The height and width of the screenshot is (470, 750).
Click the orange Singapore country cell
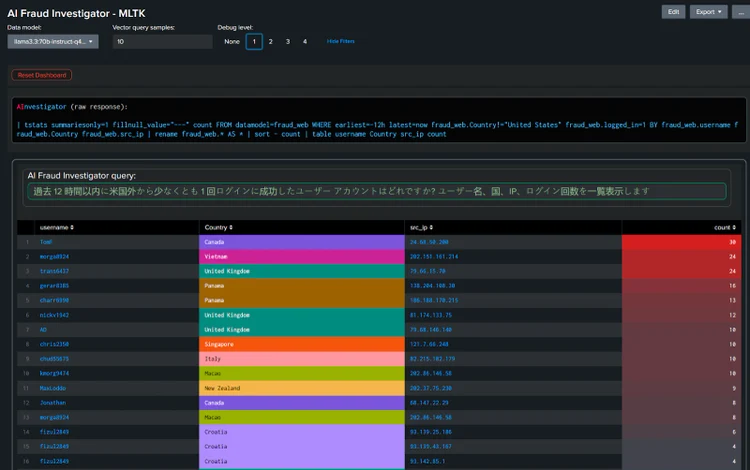pyautogui.click(x=301, y=344)
